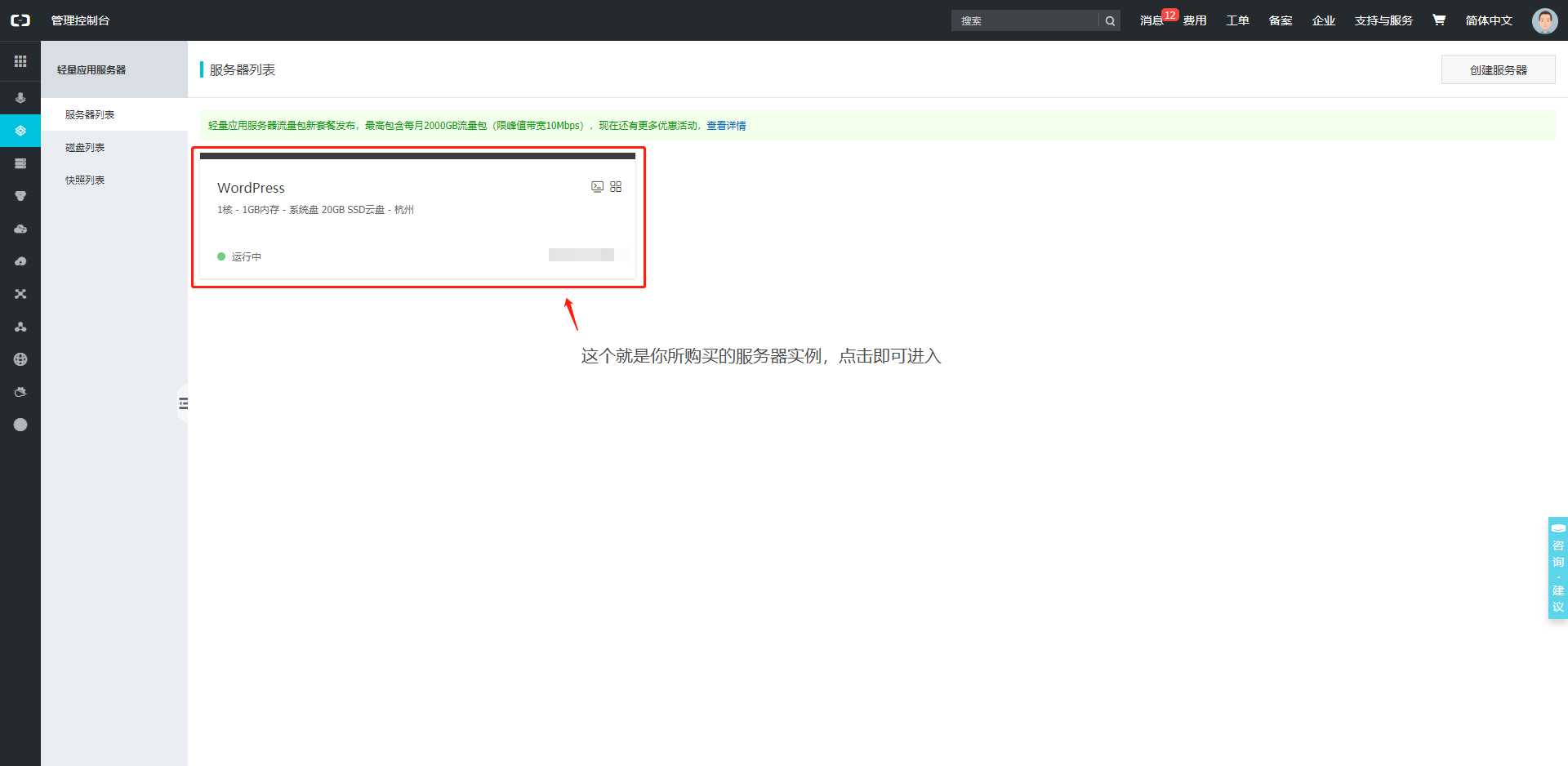Open remote terminal icon on WordPress card
Viewport: 1568px width, 766px height.
pyautogui.click(x=597, y=187)
